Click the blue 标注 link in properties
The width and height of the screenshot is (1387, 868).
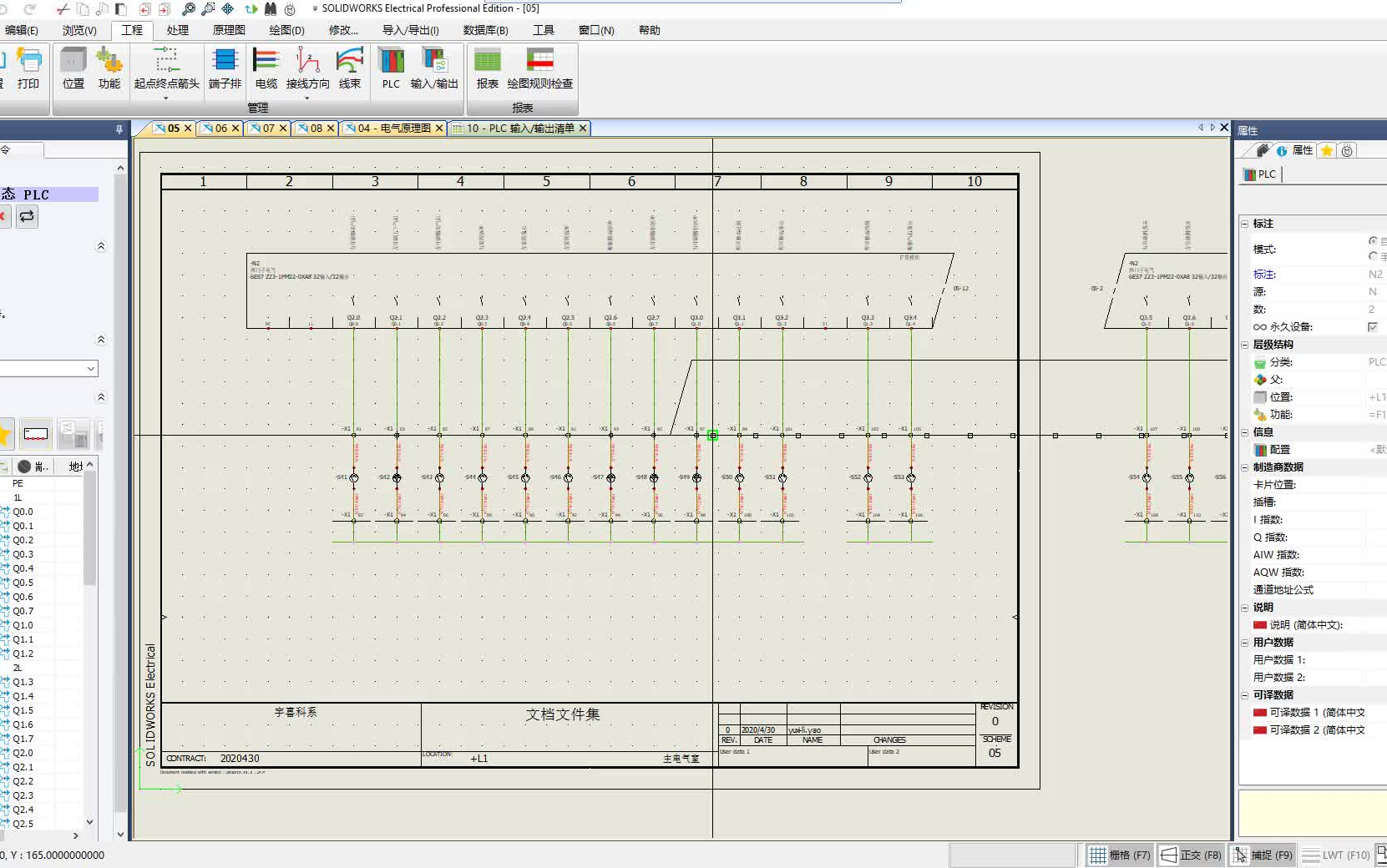(1264, 274)
